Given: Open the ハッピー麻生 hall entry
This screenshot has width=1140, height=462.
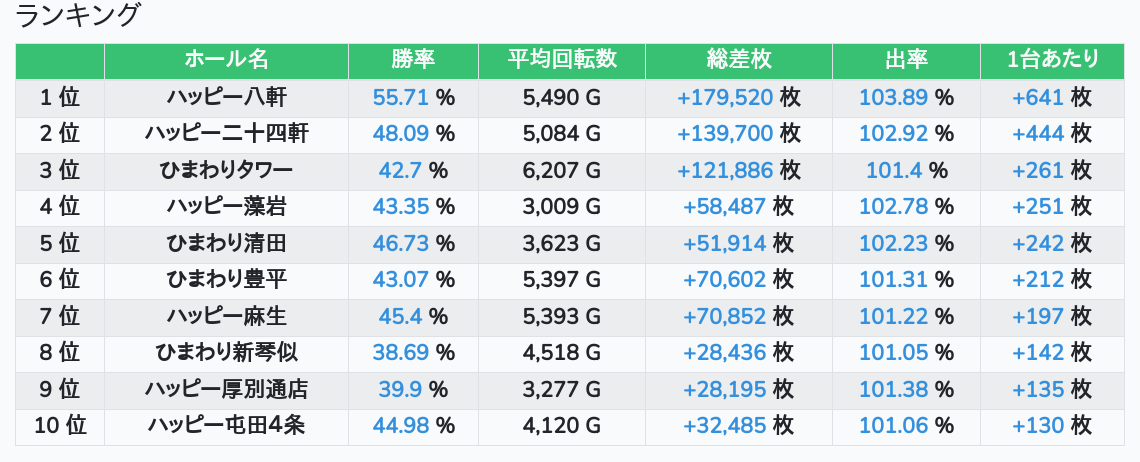Looking at the screenshot, I should point(226,316).
